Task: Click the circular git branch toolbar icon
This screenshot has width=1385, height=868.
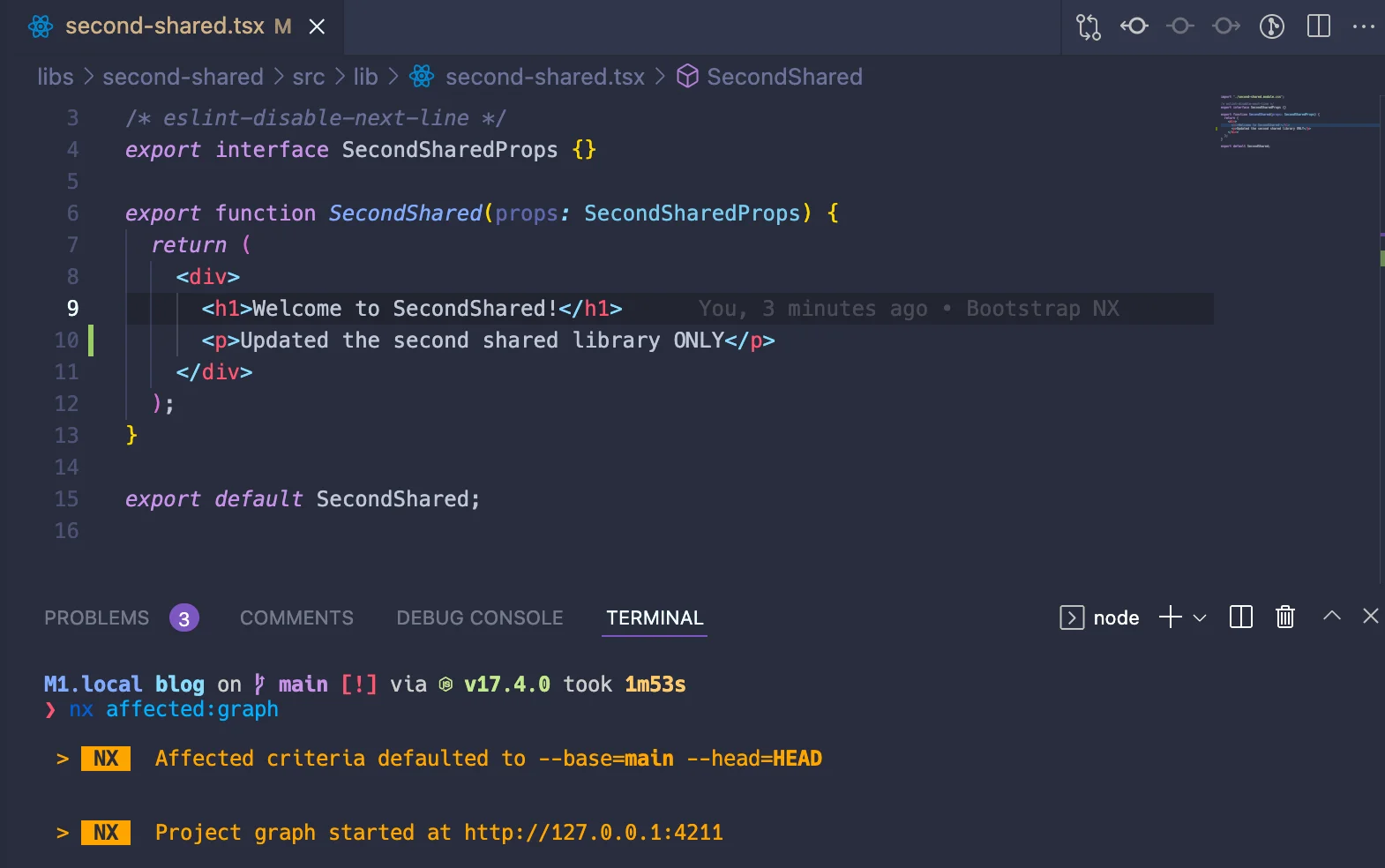Action: (1271, 26)
